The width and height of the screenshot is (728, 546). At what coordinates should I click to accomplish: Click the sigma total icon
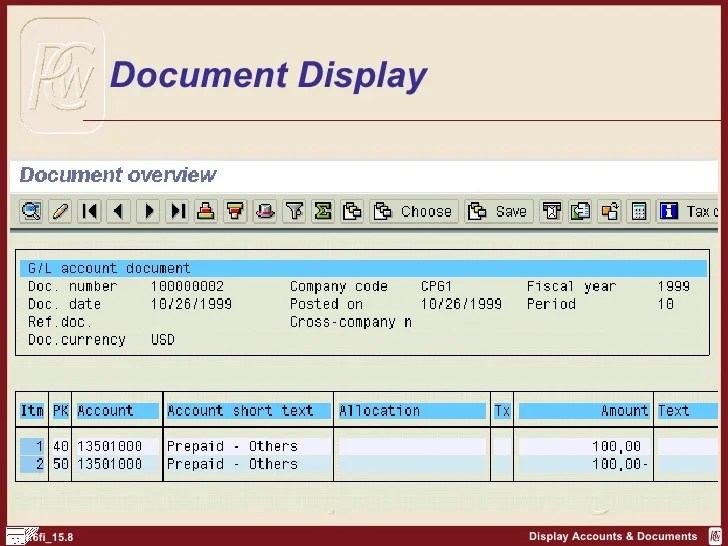coord(323,211)
